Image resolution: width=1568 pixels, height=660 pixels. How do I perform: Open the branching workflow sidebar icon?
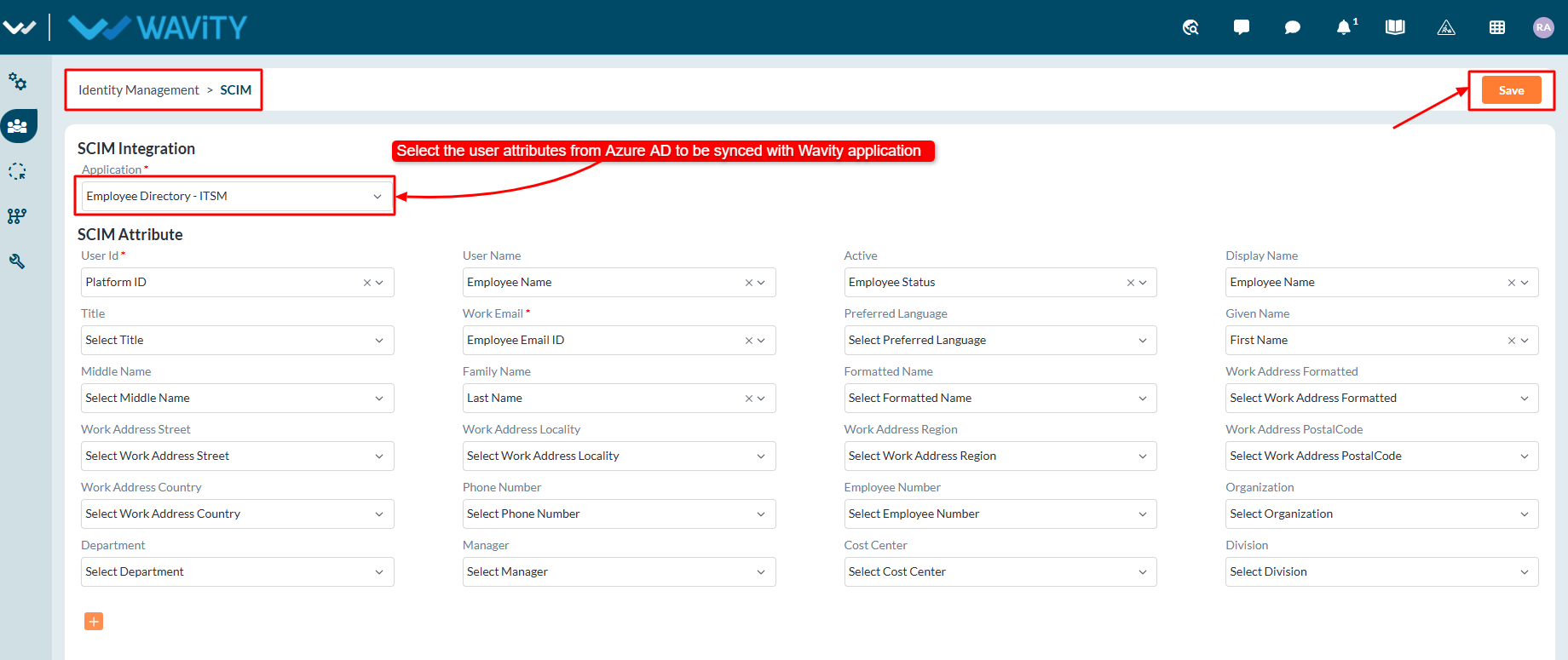point(17,216)
